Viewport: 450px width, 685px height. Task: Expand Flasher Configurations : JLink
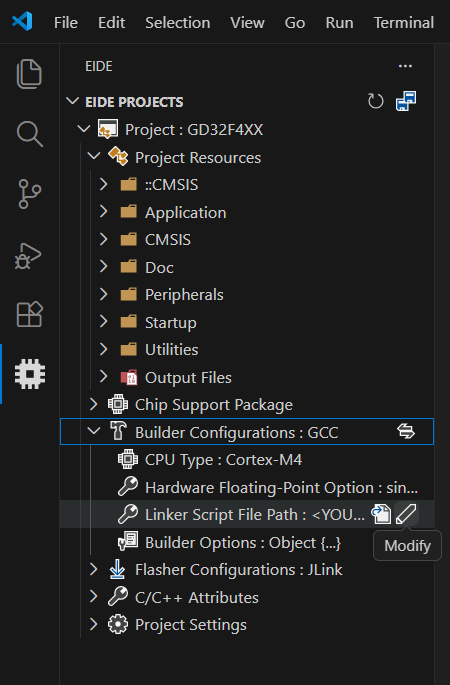(x=93, y=569)
